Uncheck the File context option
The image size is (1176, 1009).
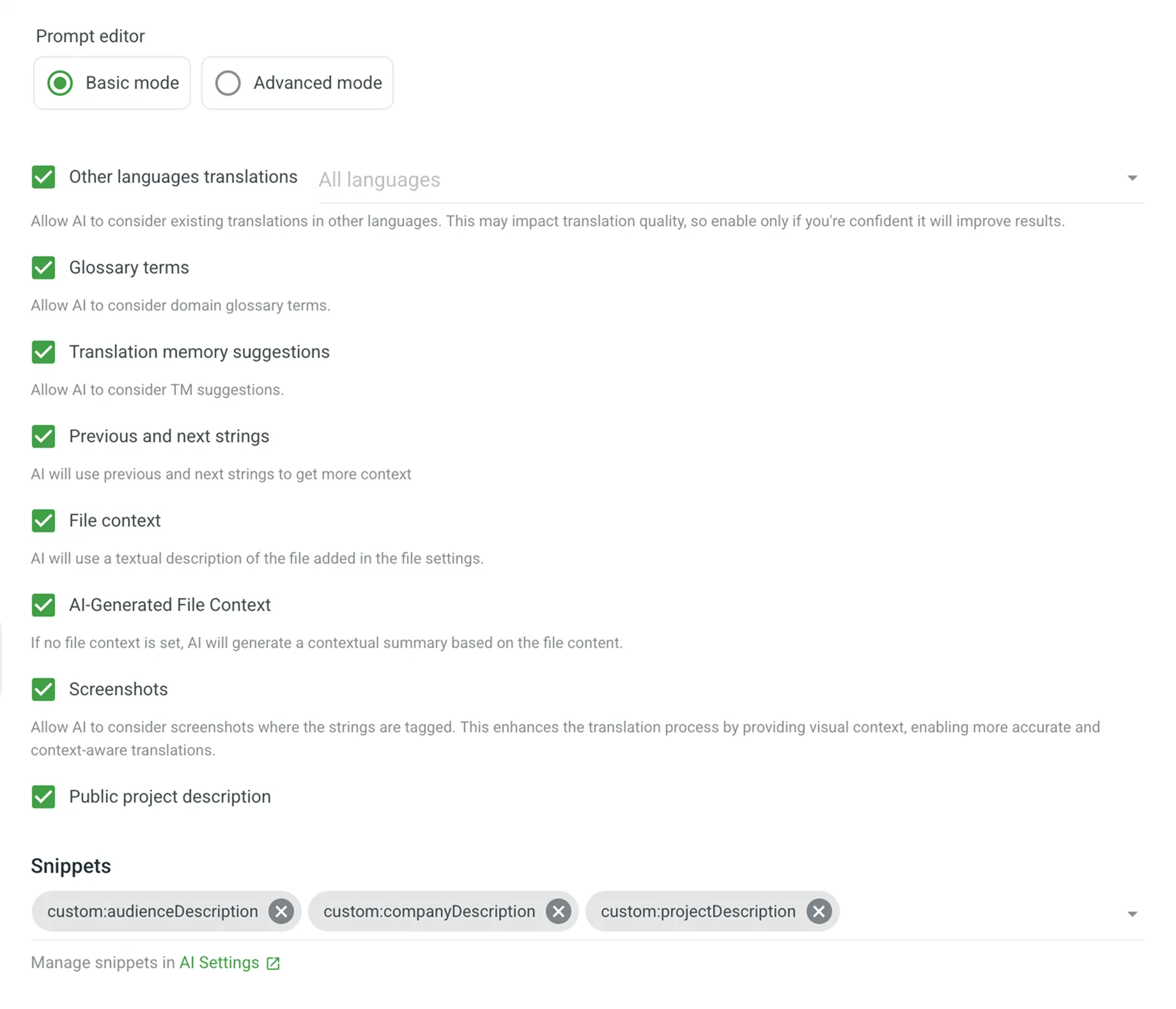(43, 521)
